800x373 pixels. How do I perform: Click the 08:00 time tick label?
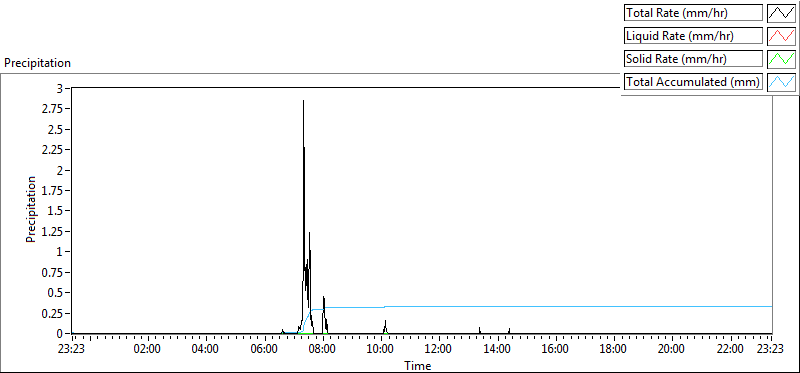[x=323, y=350]
